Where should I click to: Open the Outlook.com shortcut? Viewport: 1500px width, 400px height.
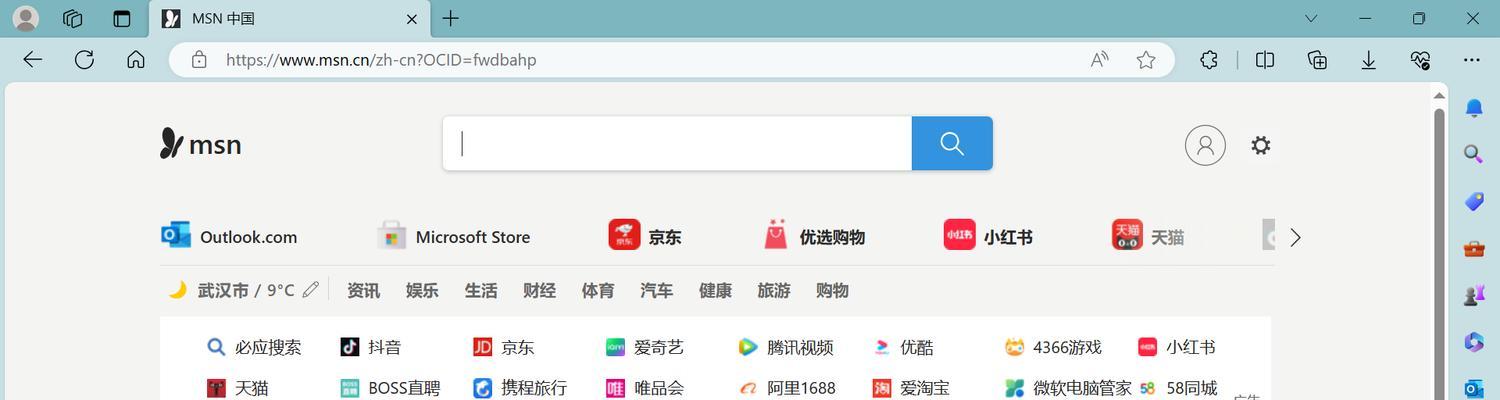pos(229,236)
